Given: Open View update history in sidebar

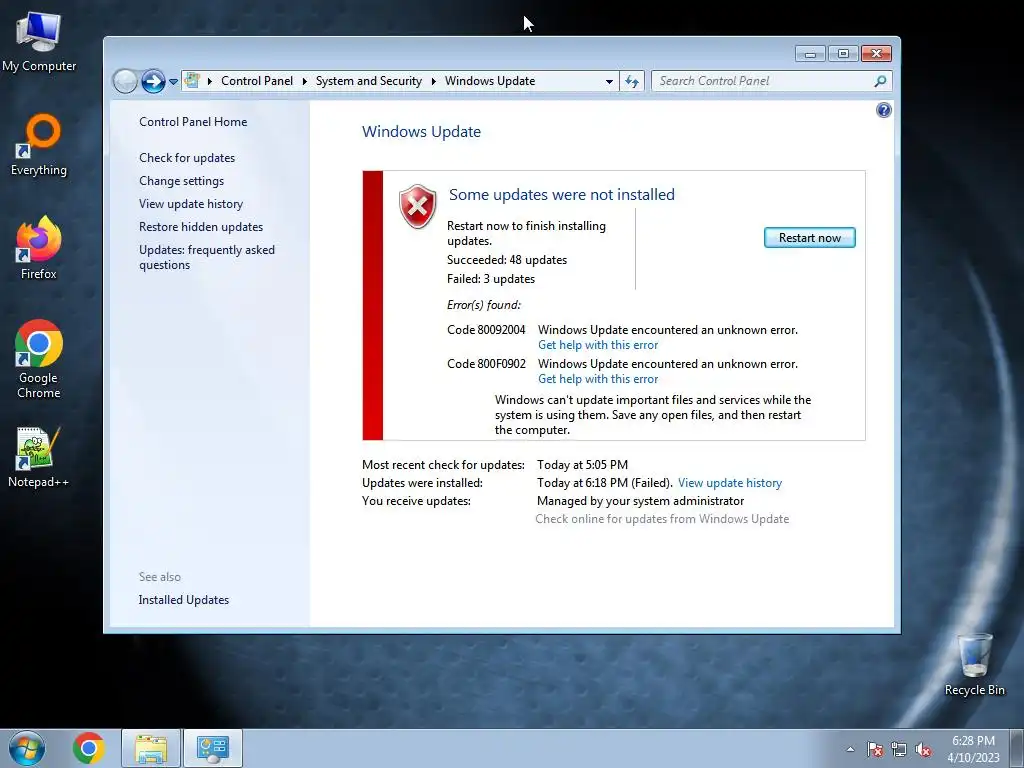Looking at the screenshot, I should click(191, 204).
